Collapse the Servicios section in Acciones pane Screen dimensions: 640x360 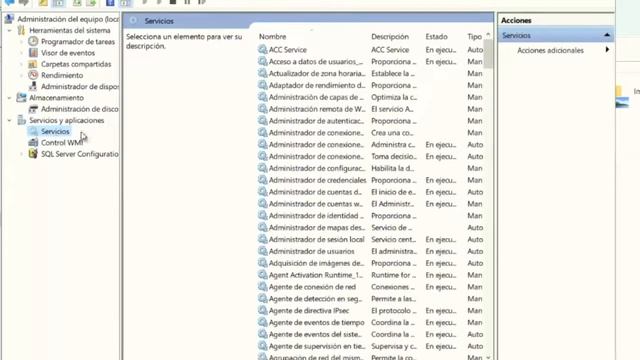[x=607, y=36]
